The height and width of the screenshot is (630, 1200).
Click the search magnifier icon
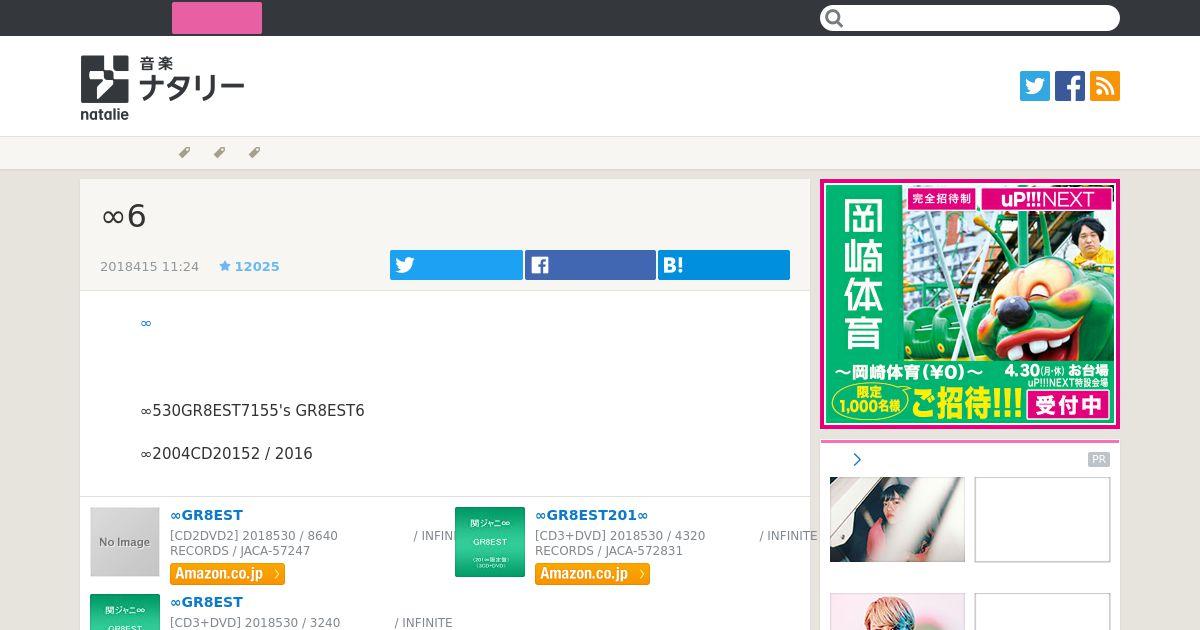point(834,18)
